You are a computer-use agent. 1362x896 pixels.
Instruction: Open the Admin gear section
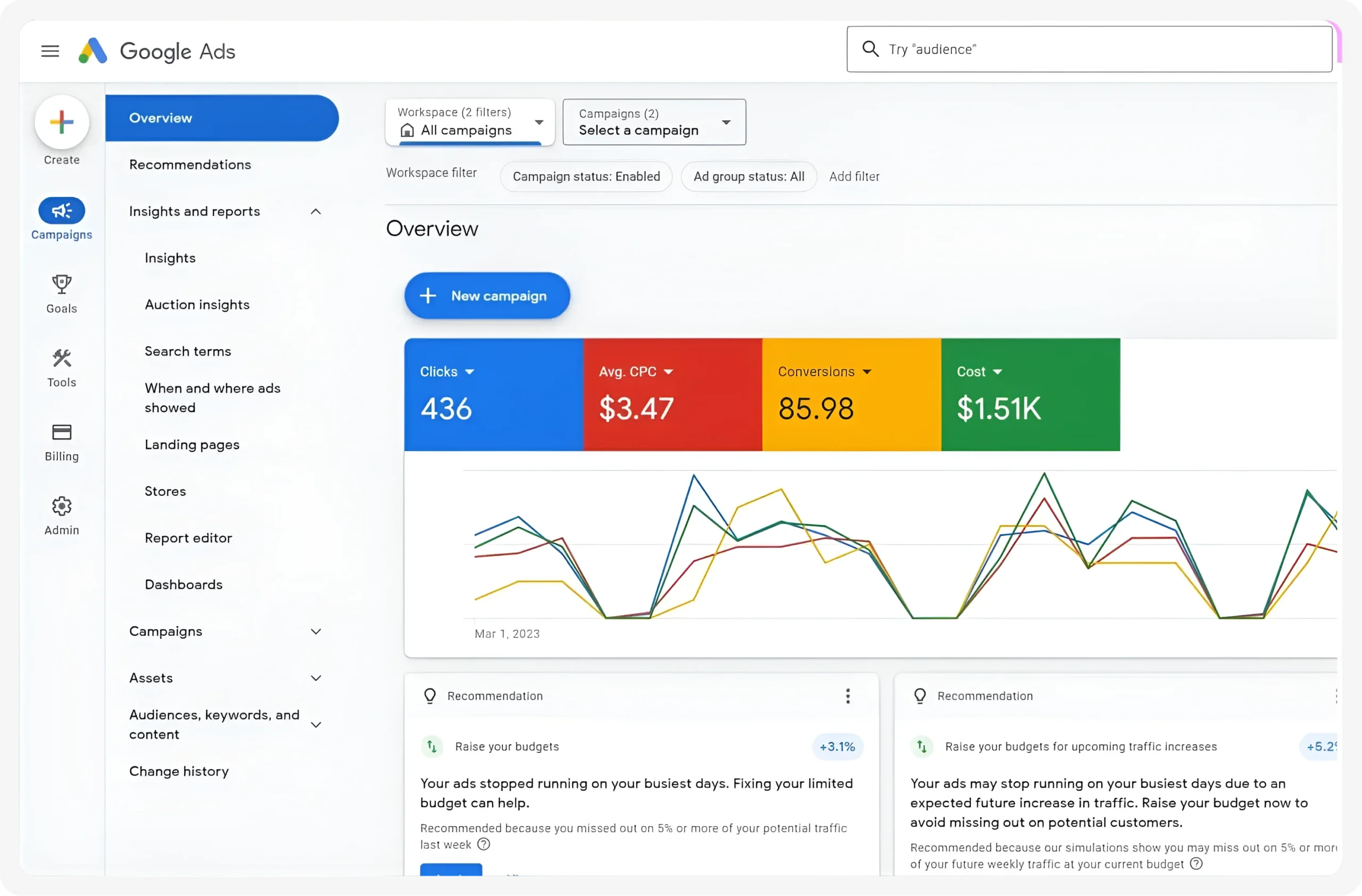[x=62, y=516]
